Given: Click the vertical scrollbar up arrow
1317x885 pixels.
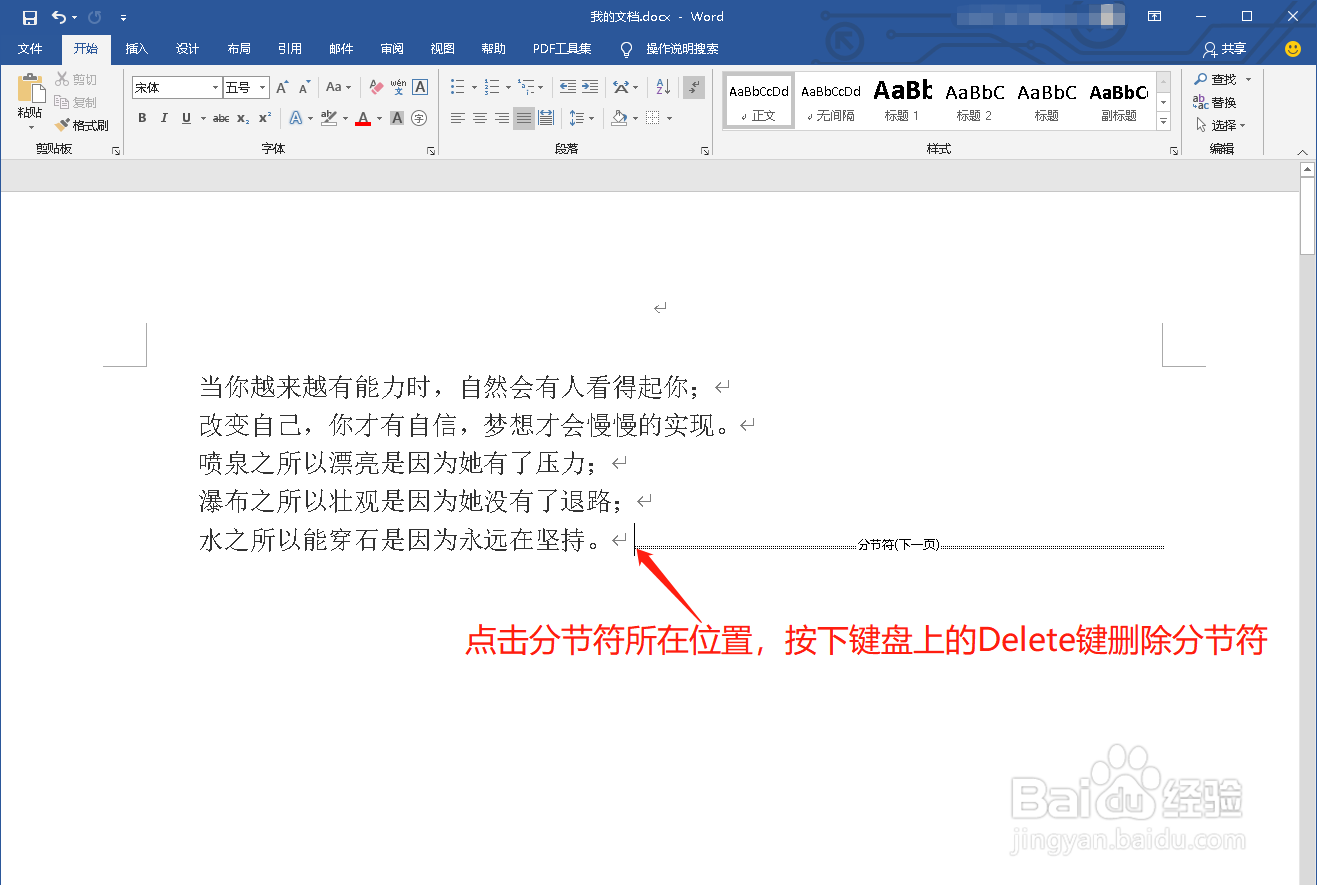Looking at the screenshot, I should click(x=1307, y=170).
